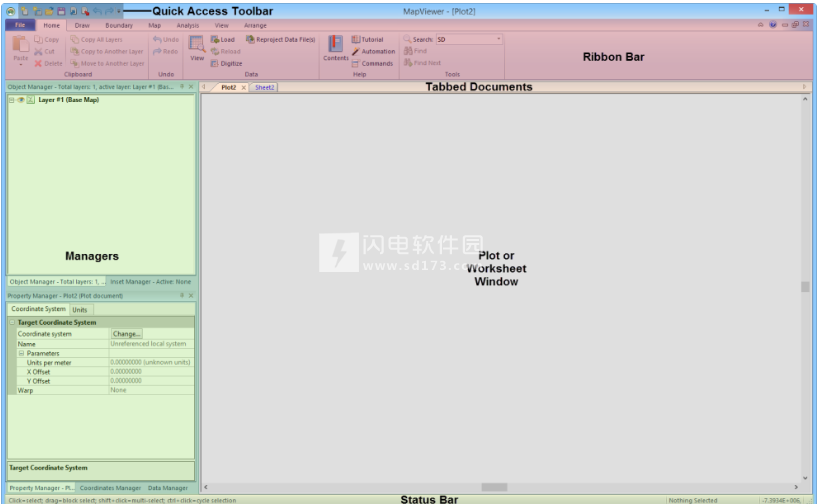Click the ribbon help question icon
818x504 pixels.
click(773, 25)
